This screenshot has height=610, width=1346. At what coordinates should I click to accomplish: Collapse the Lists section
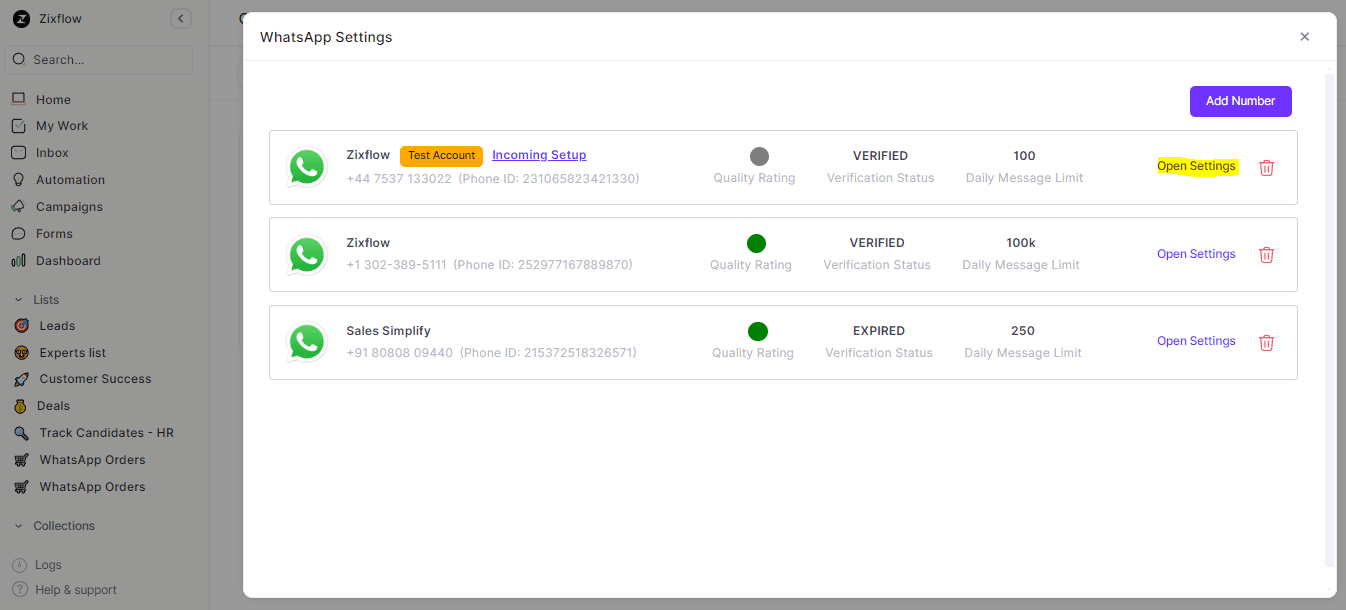19,300
